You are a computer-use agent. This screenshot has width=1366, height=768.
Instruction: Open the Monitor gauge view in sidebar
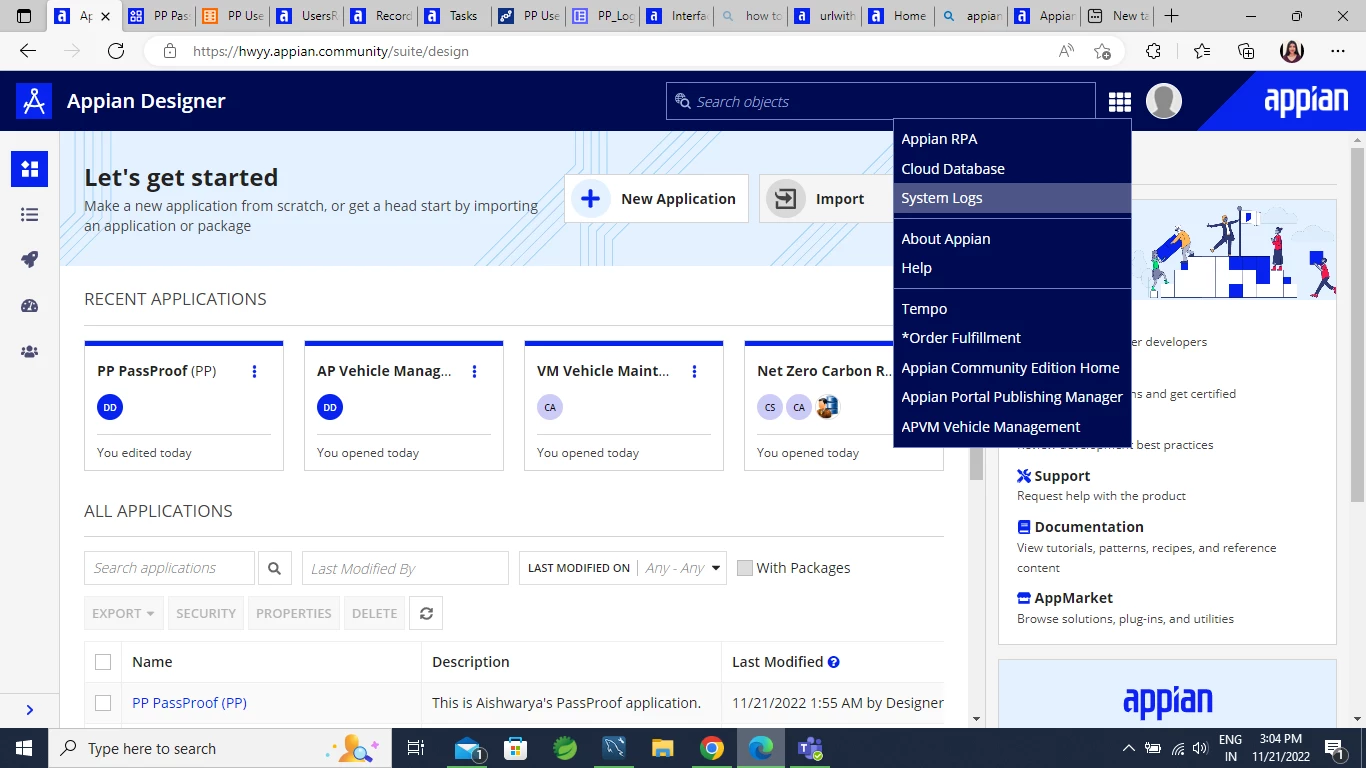click(x=29, y=306)
